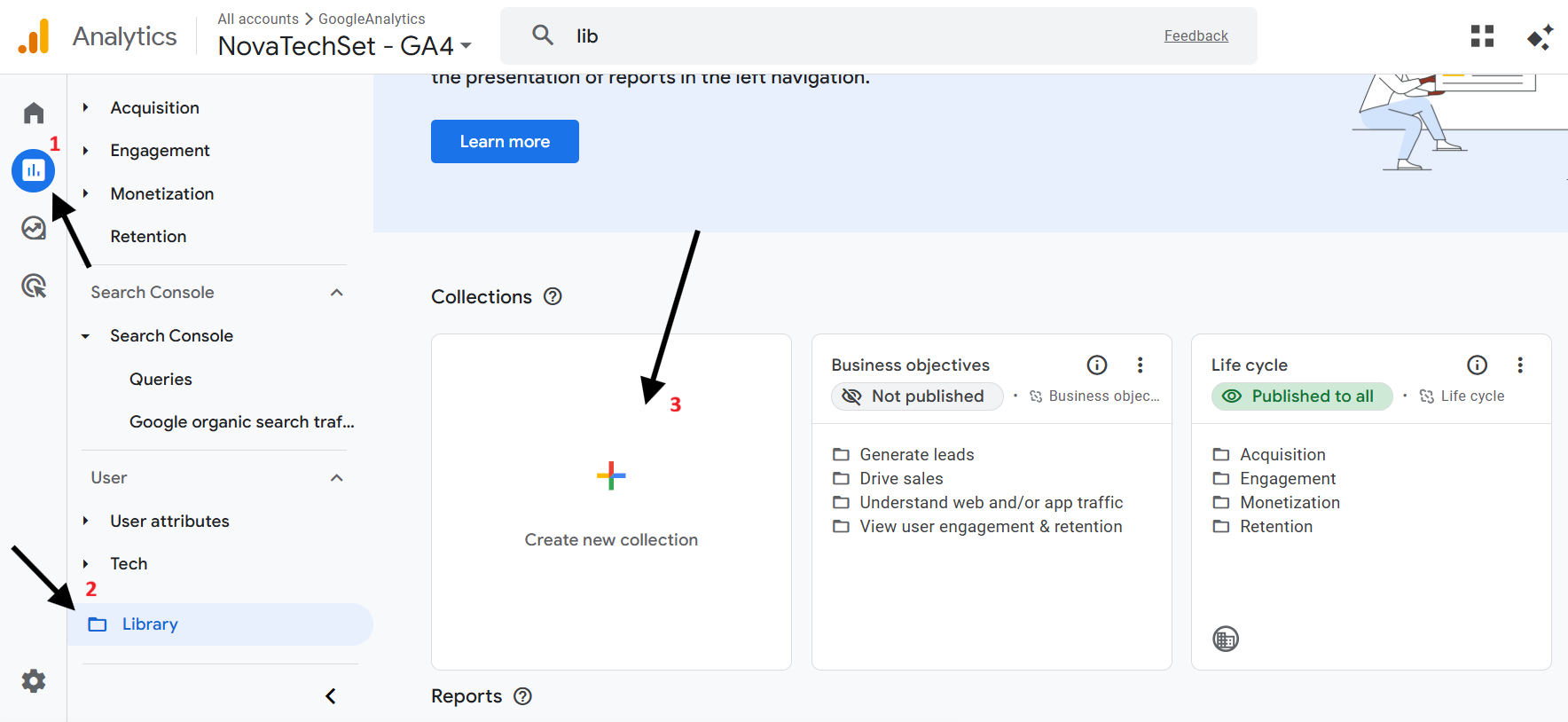Open the Queries report
1568x722 pixels.
coord(161,380)
